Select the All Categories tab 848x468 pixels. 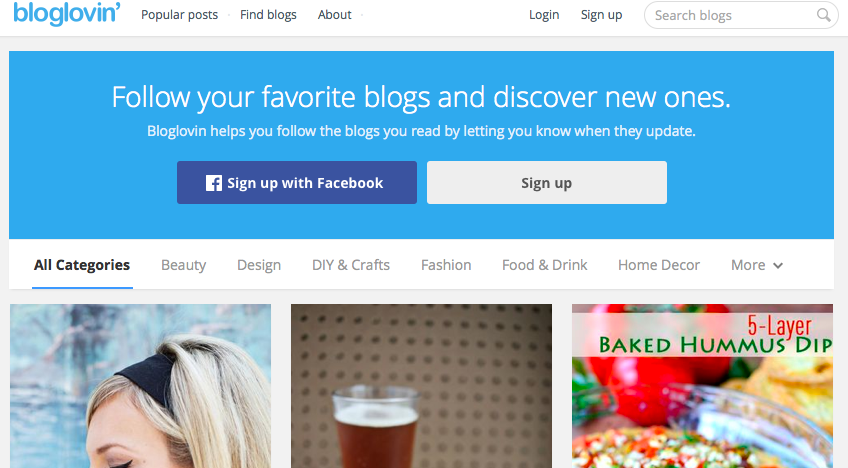(82, 265)
